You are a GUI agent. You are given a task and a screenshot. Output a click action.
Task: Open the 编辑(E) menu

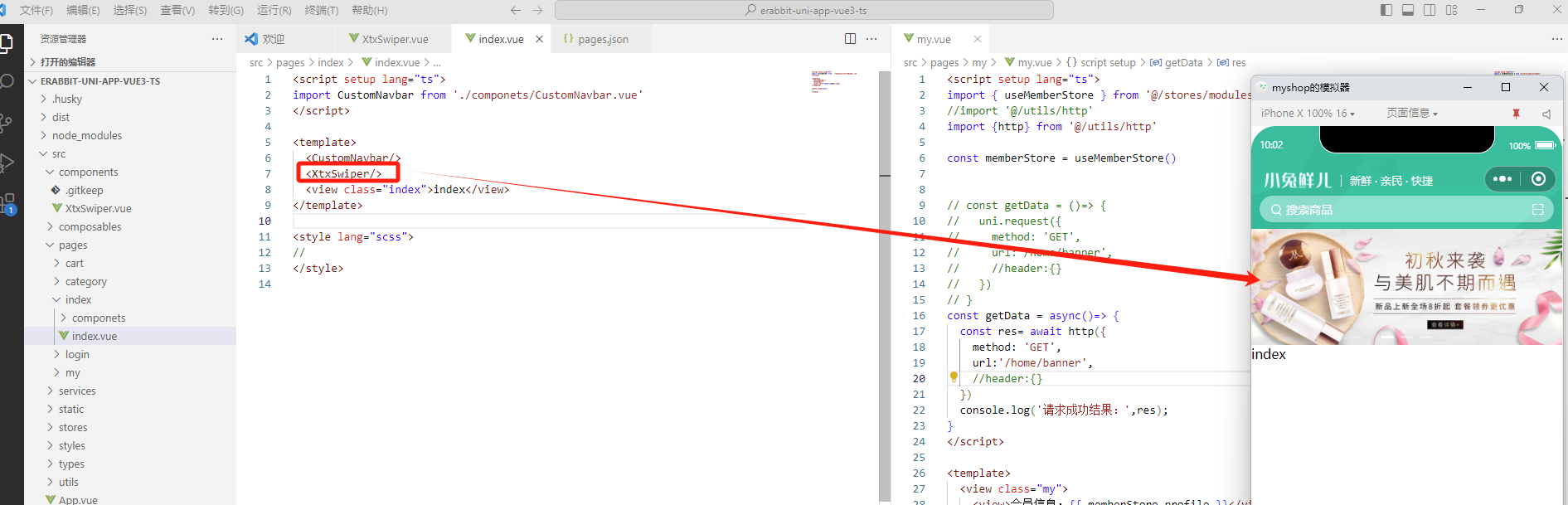pos(83,10)
